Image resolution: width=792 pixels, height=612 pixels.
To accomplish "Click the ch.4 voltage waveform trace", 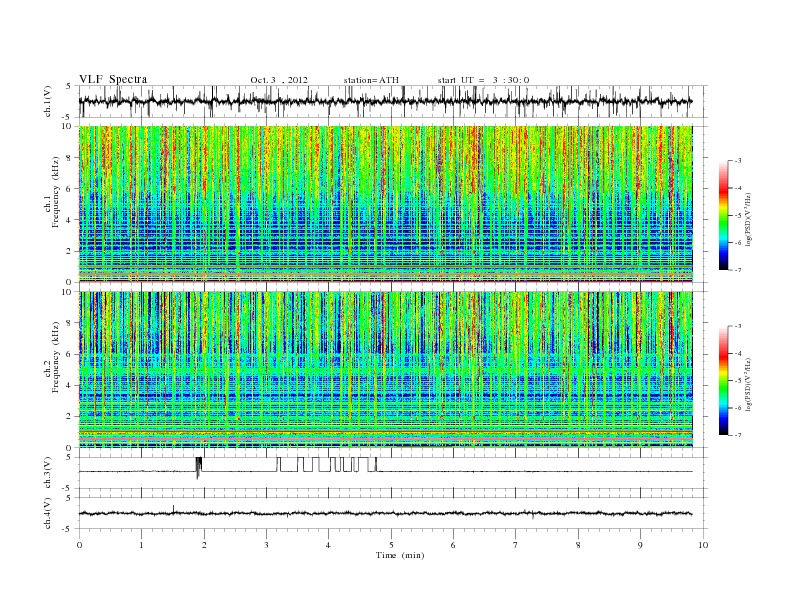I will (x=385, y=514).
